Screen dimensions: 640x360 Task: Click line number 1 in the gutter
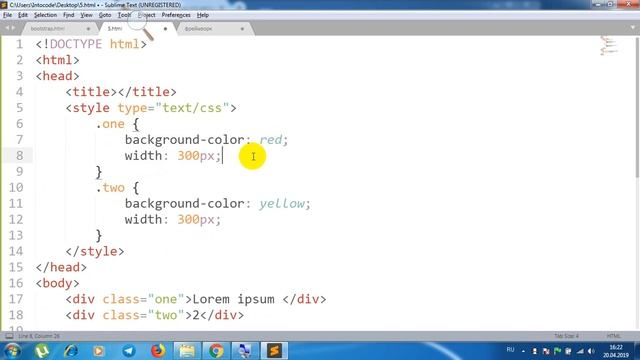(x=19, y=44)
